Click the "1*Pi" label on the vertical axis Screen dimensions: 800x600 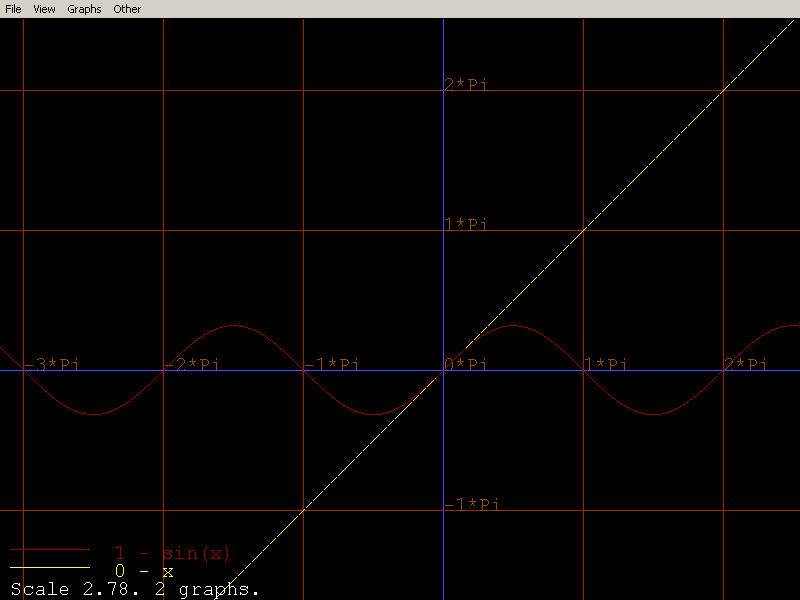pos(466,224)
